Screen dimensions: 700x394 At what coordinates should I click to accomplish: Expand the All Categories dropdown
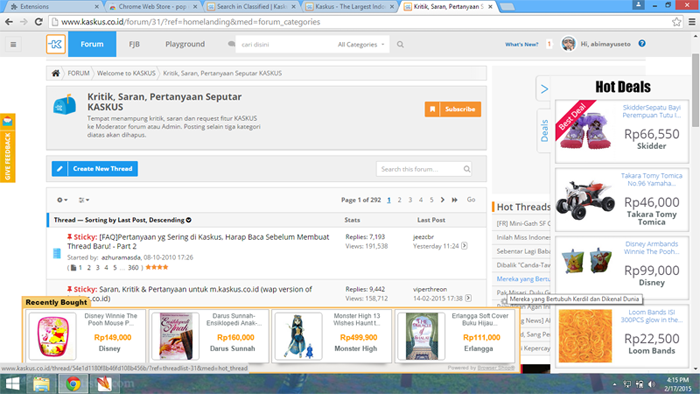click(361, 44)
